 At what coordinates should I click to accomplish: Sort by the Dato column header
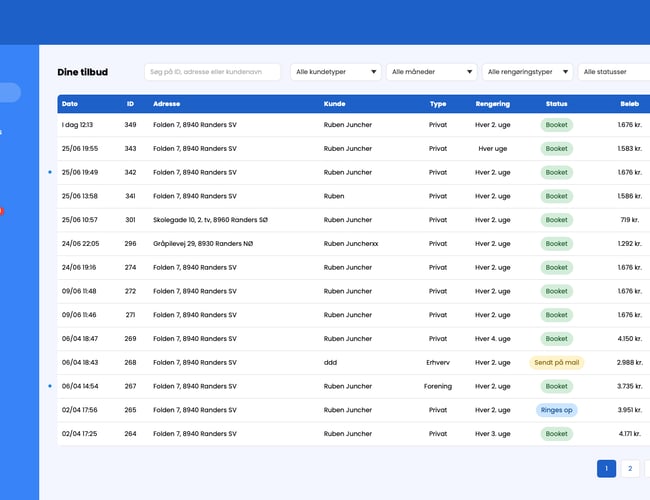(70, 104)
